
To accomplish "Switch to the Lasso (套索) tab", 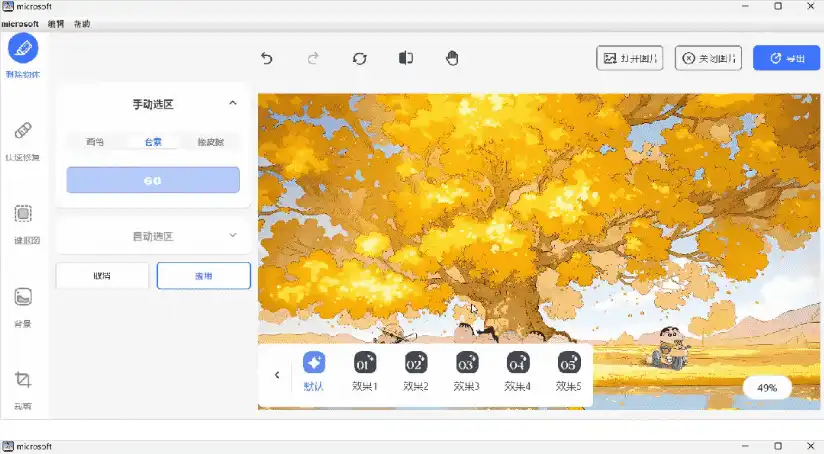I will point(153,142).
